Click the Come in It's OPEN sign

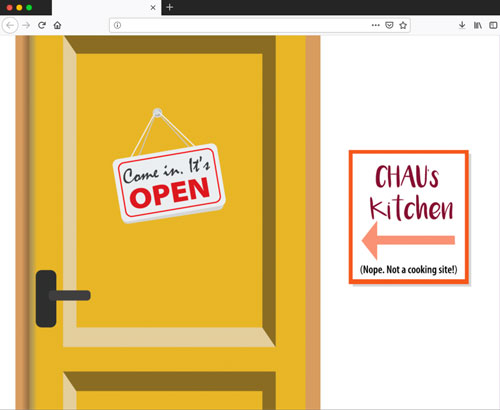(169, 183)
